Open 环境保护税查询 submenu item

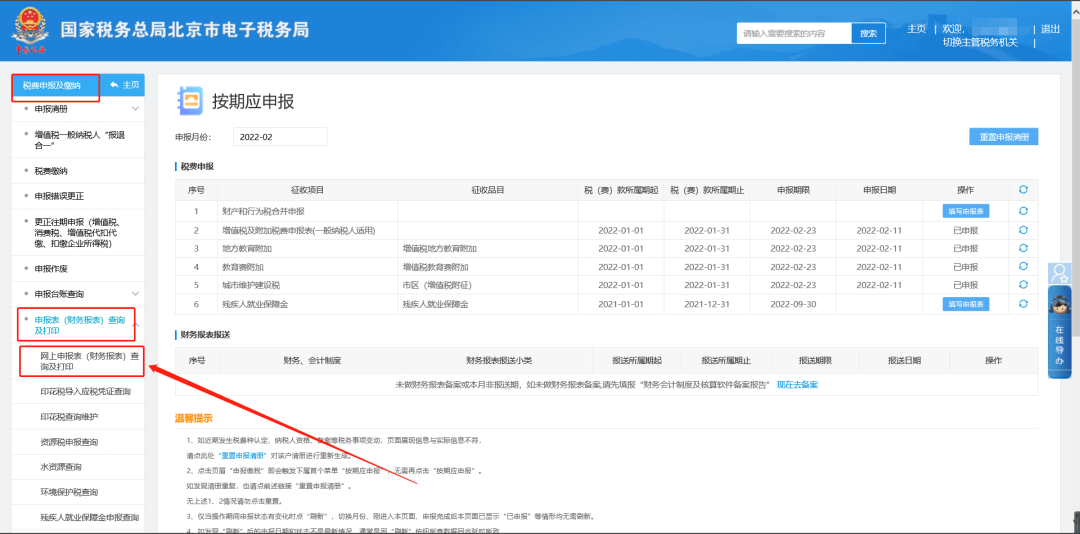(x=69, y=492)
